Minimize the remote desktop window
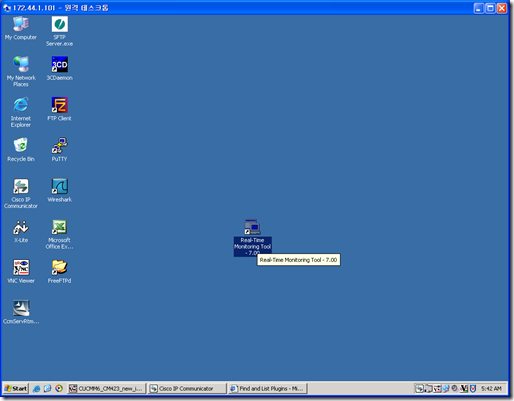Image resolution: width=514 pixels, height=401 pixels. 479,8
